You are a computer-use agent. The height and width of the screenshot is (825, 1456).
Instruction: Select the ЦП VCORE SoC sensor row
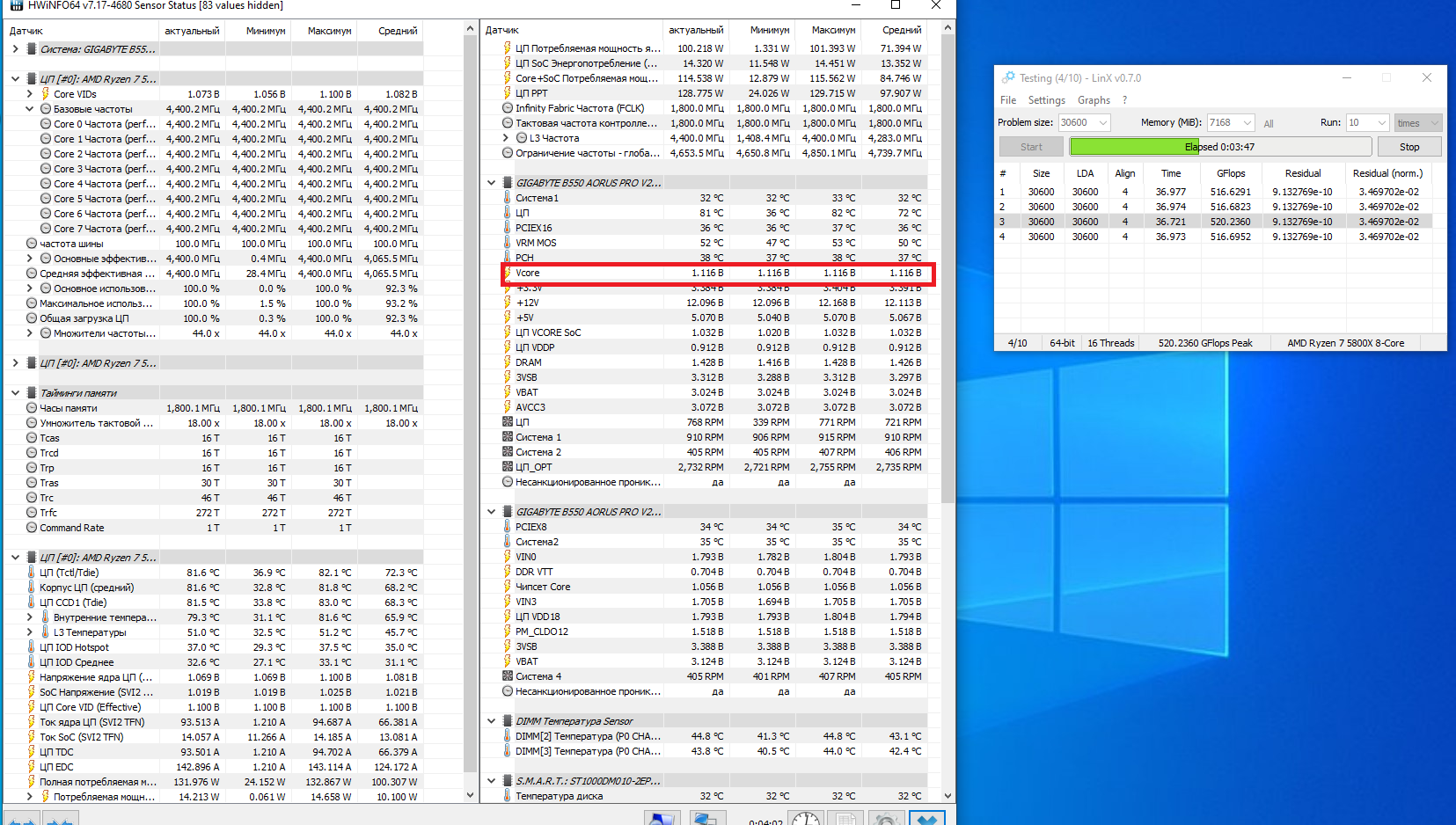713,332
